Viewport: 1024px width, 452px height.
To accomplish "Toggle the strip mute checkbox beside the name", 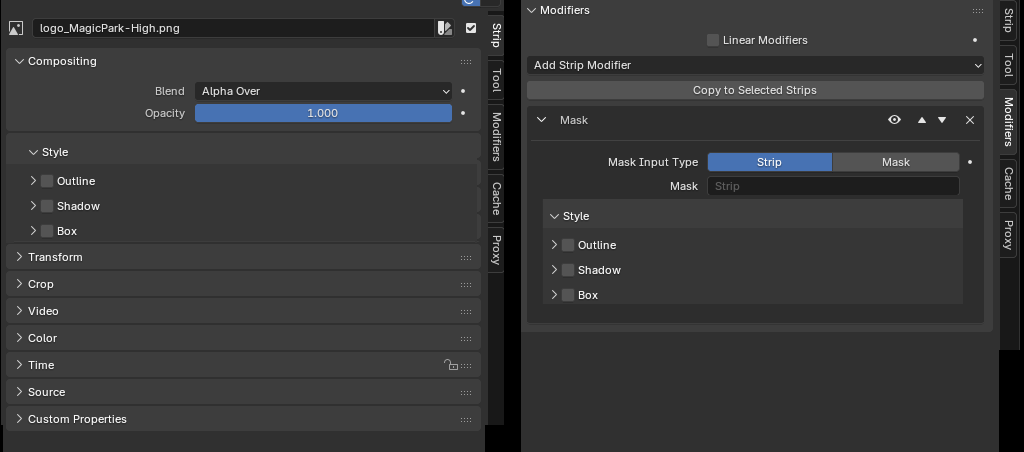I will [471, 28].
